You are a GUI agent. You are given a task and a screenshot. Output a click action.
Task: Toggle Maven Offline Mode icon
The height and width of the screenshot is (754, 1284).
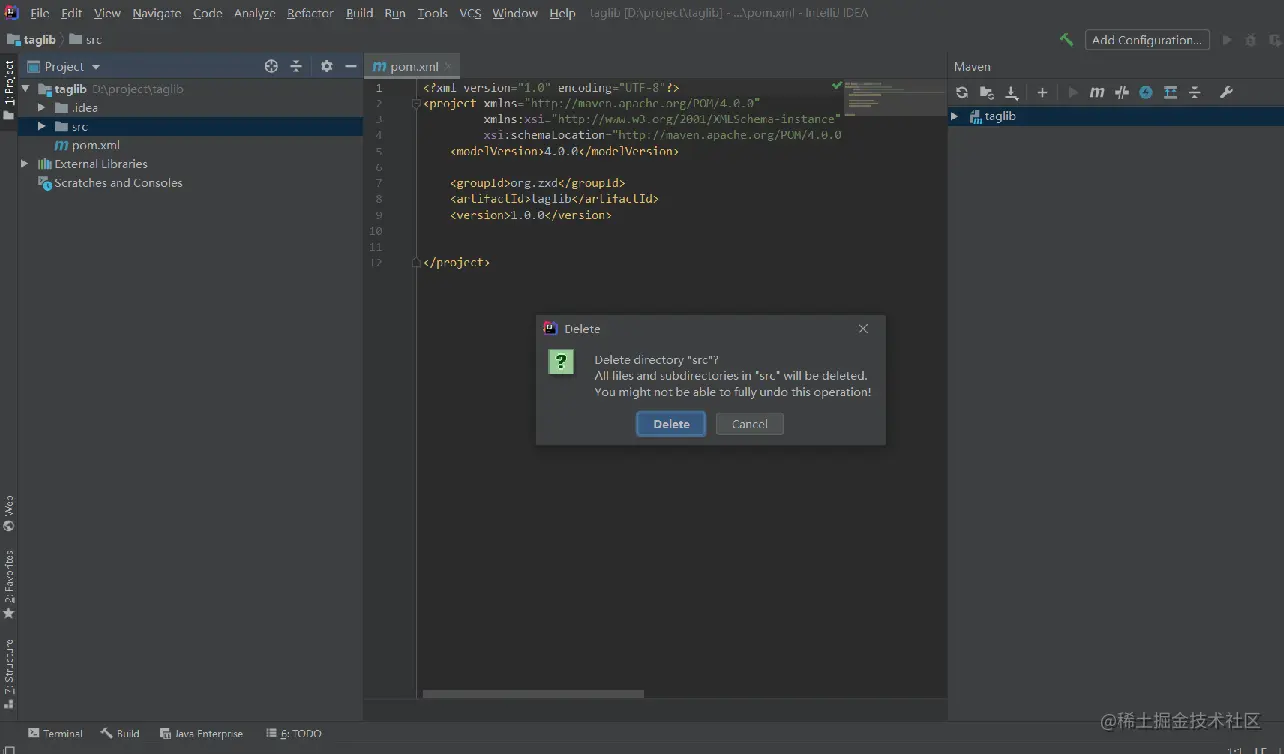1122,92
